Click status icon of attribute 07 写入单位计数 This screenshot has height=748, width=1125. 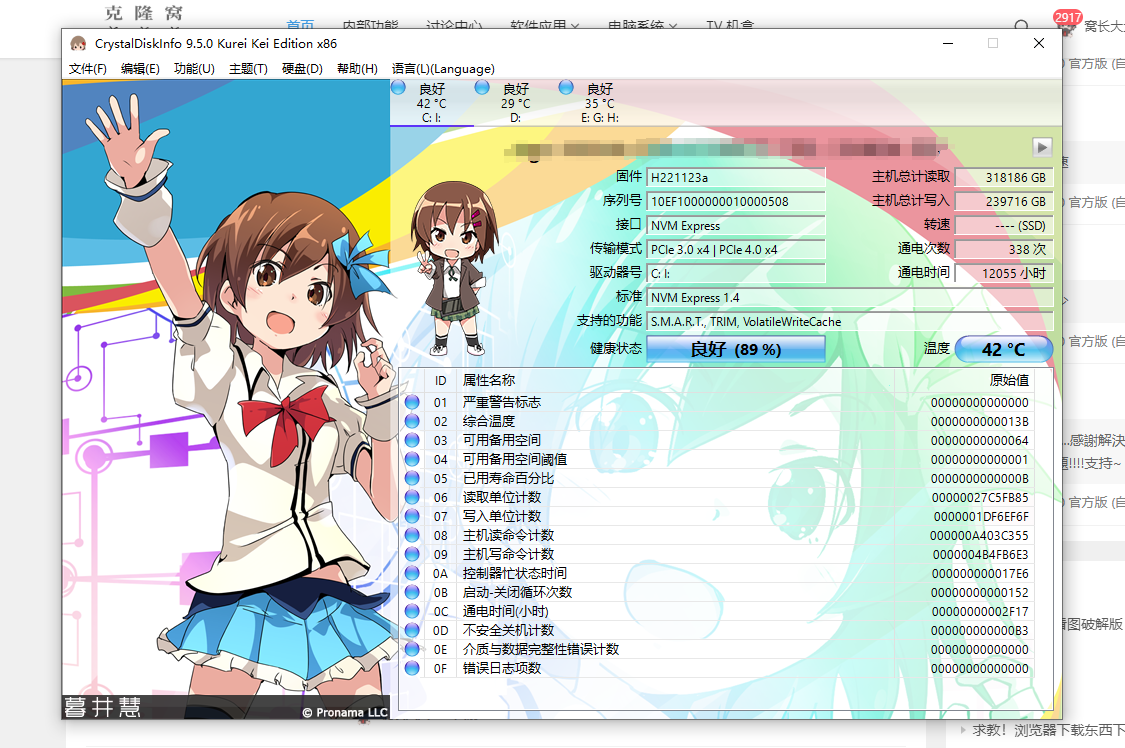point(412,516)
